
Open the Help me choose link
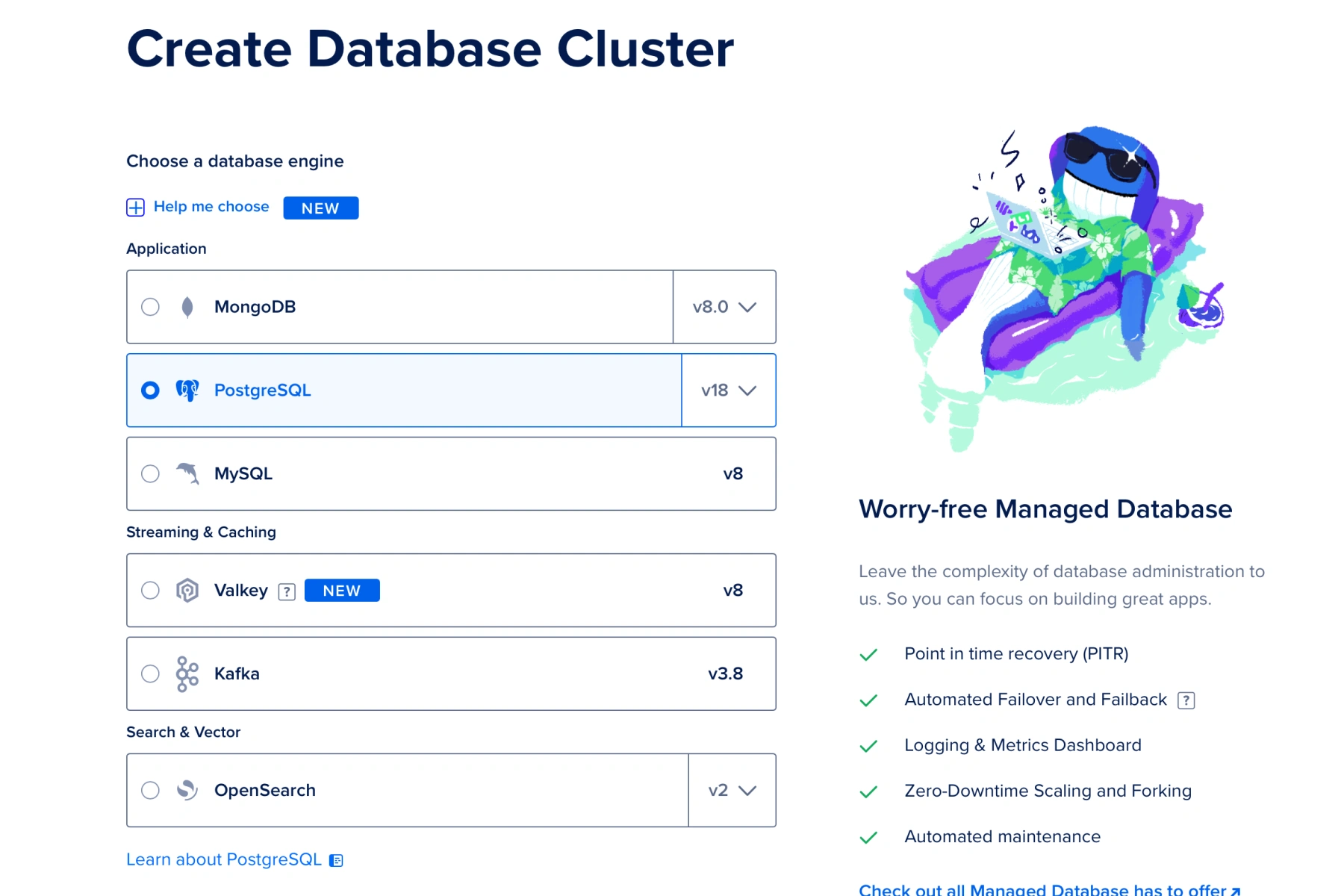tap(211, 207)
